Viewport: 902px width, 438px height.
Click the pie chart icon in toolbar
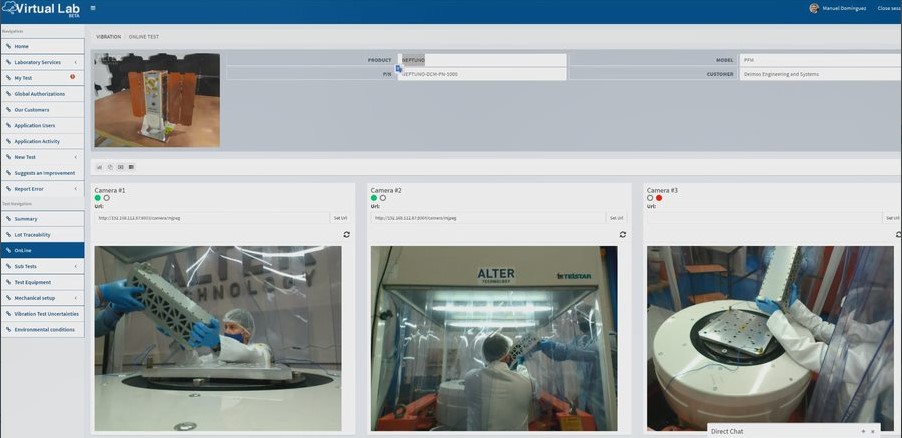tap(110, 167)
